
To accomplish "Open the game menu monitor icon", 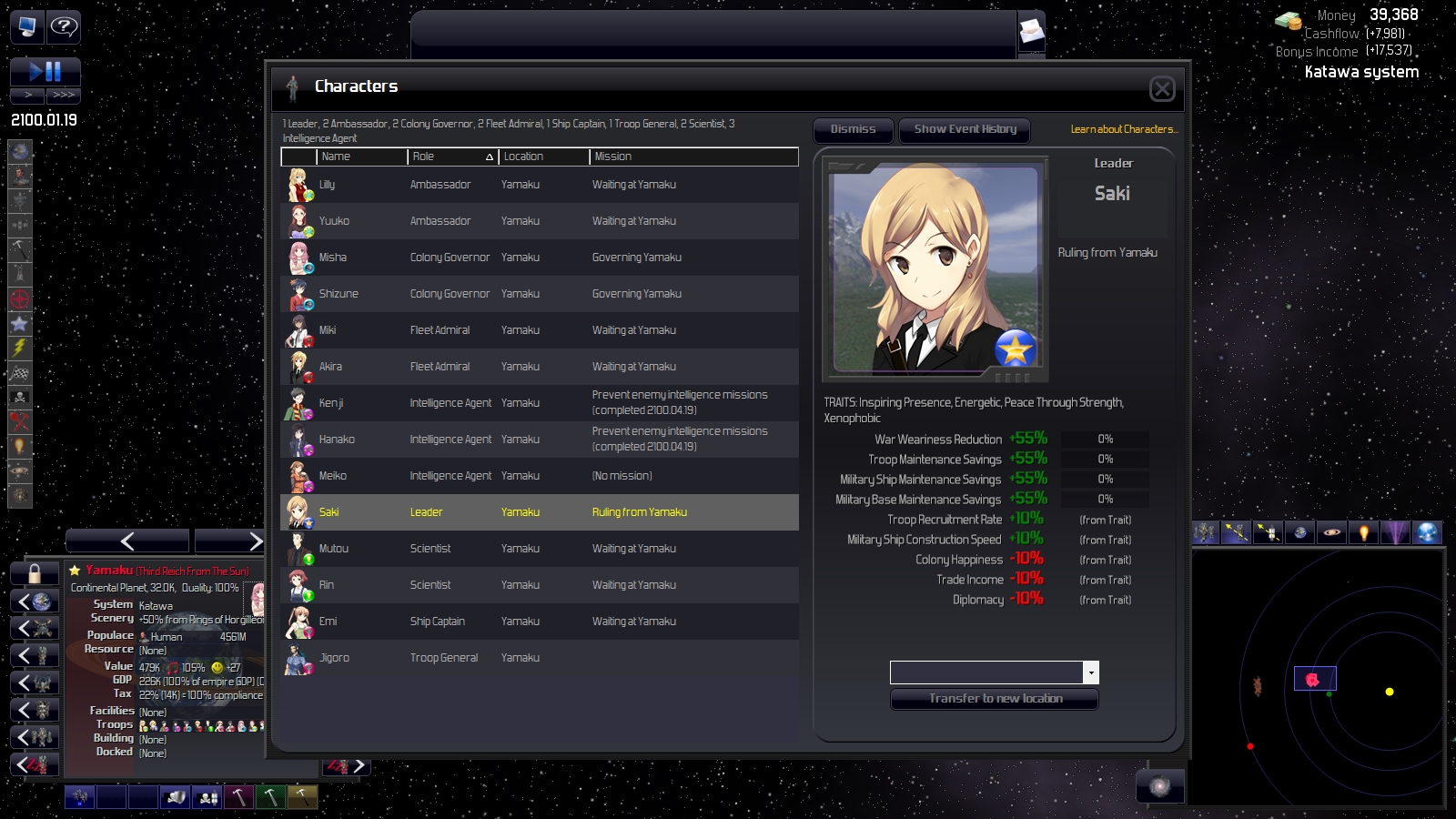I will pos(27,26).
